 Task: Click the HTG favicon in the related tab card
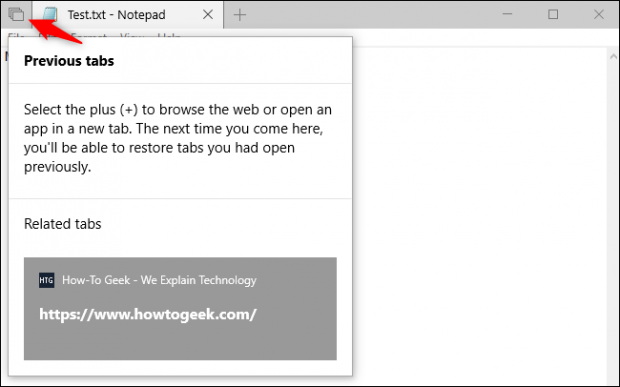[47, 280]
